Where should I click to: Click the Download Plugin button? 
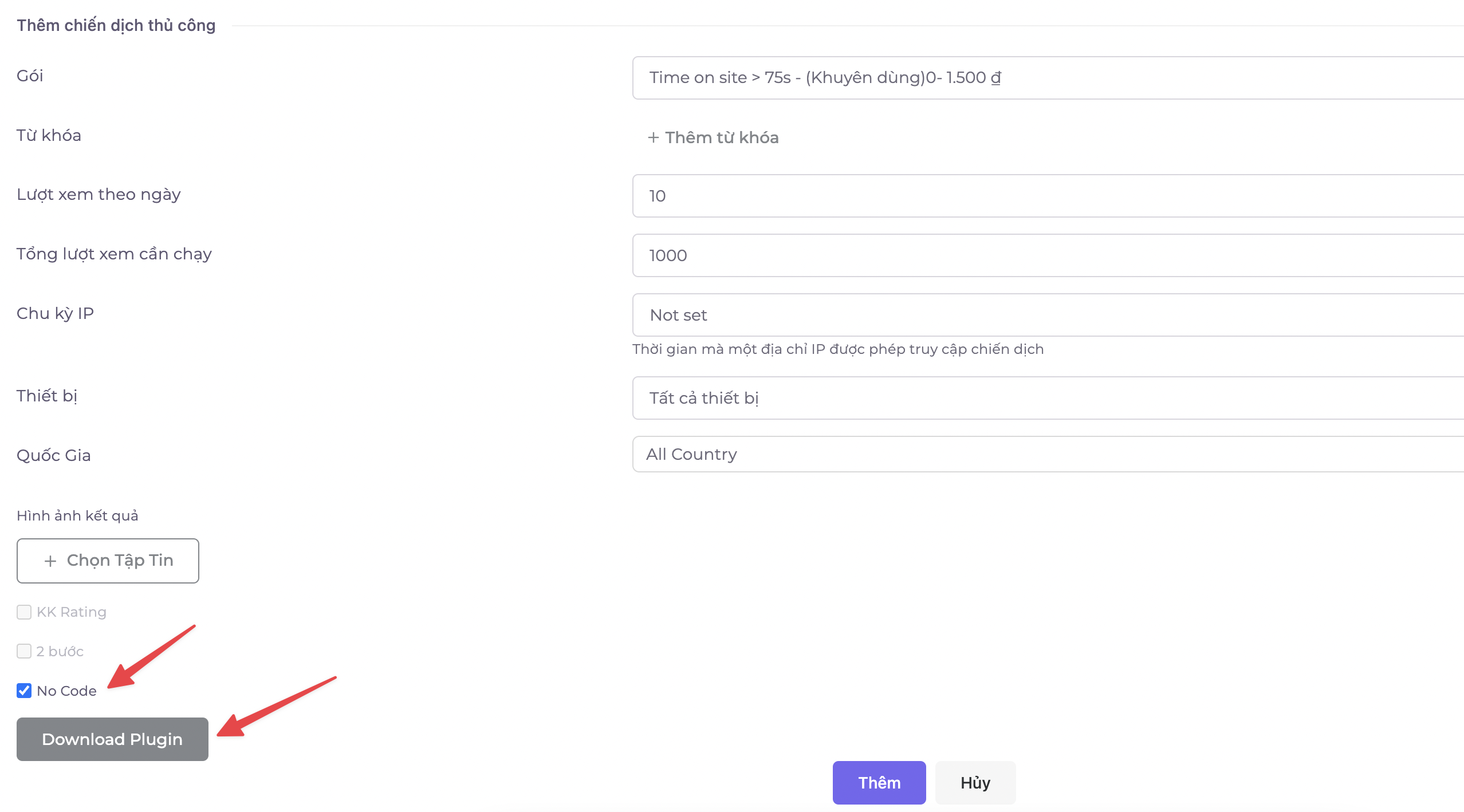pos(112,739)
